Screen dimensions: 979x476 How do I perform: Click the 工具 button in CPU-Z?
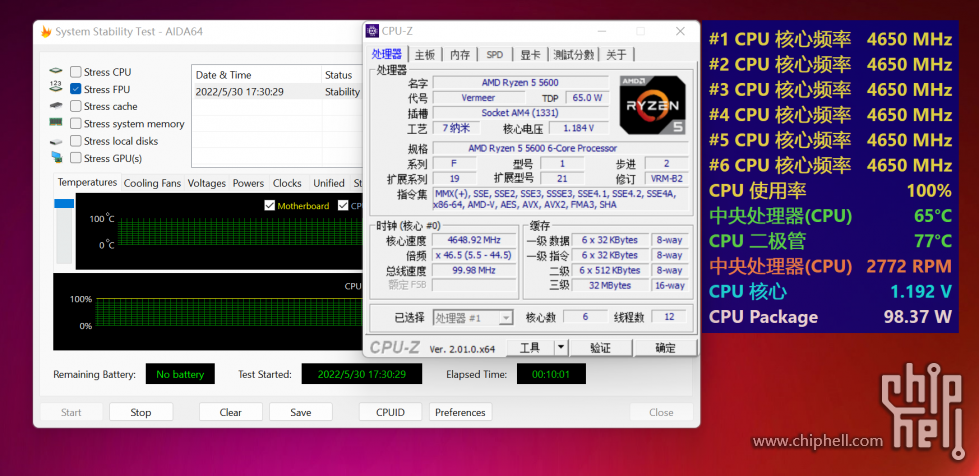pyautogui.click(x=530, y=347)
